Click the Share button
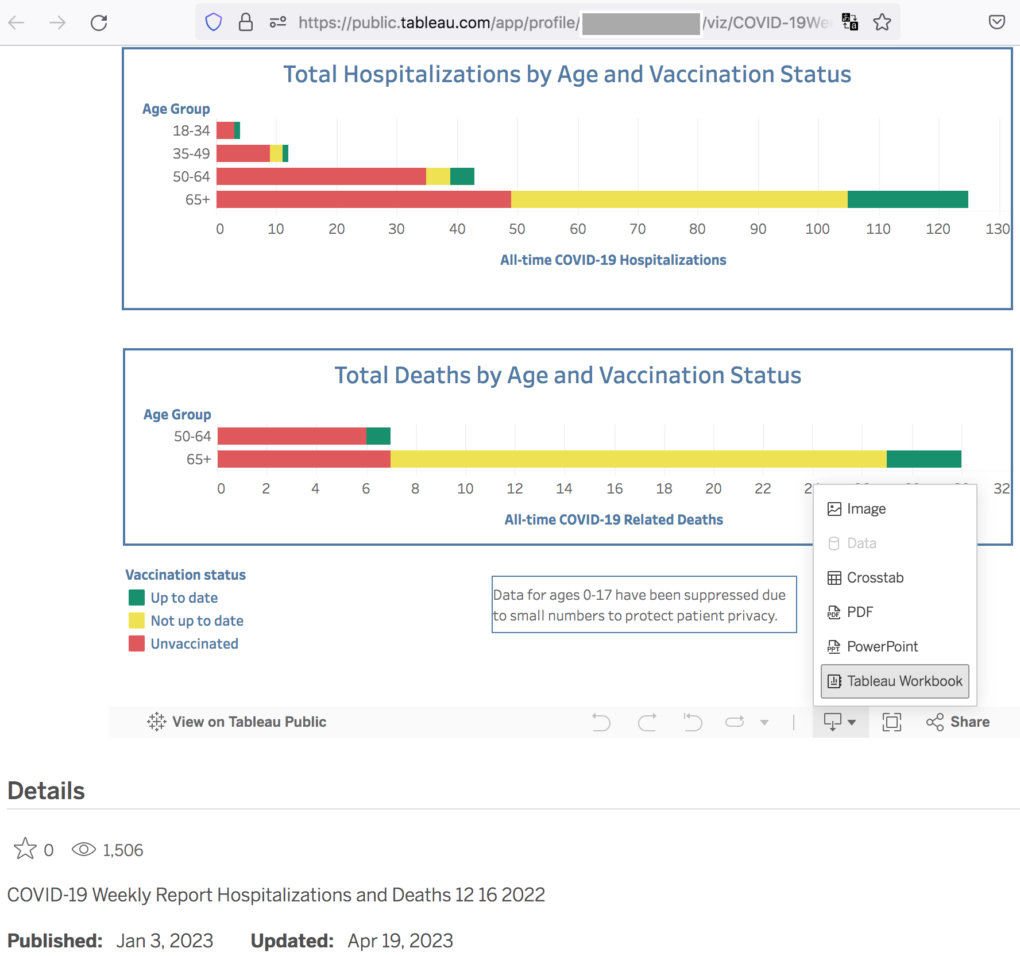Viewport: 1020px width, 956px height. click(x=957, y=722)
